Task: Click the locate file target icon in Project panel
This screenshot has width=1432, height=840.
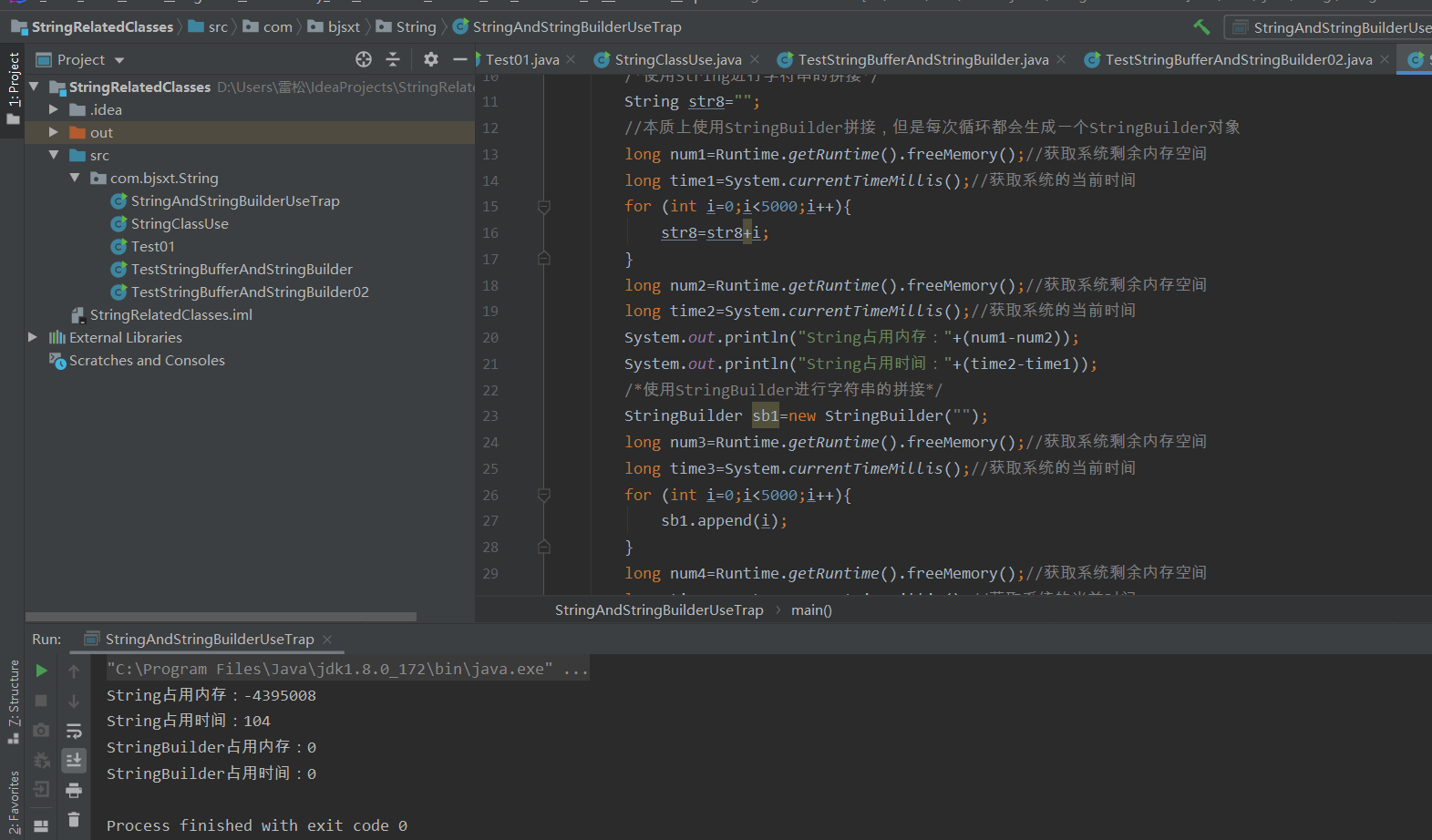Action: [364, 59]
